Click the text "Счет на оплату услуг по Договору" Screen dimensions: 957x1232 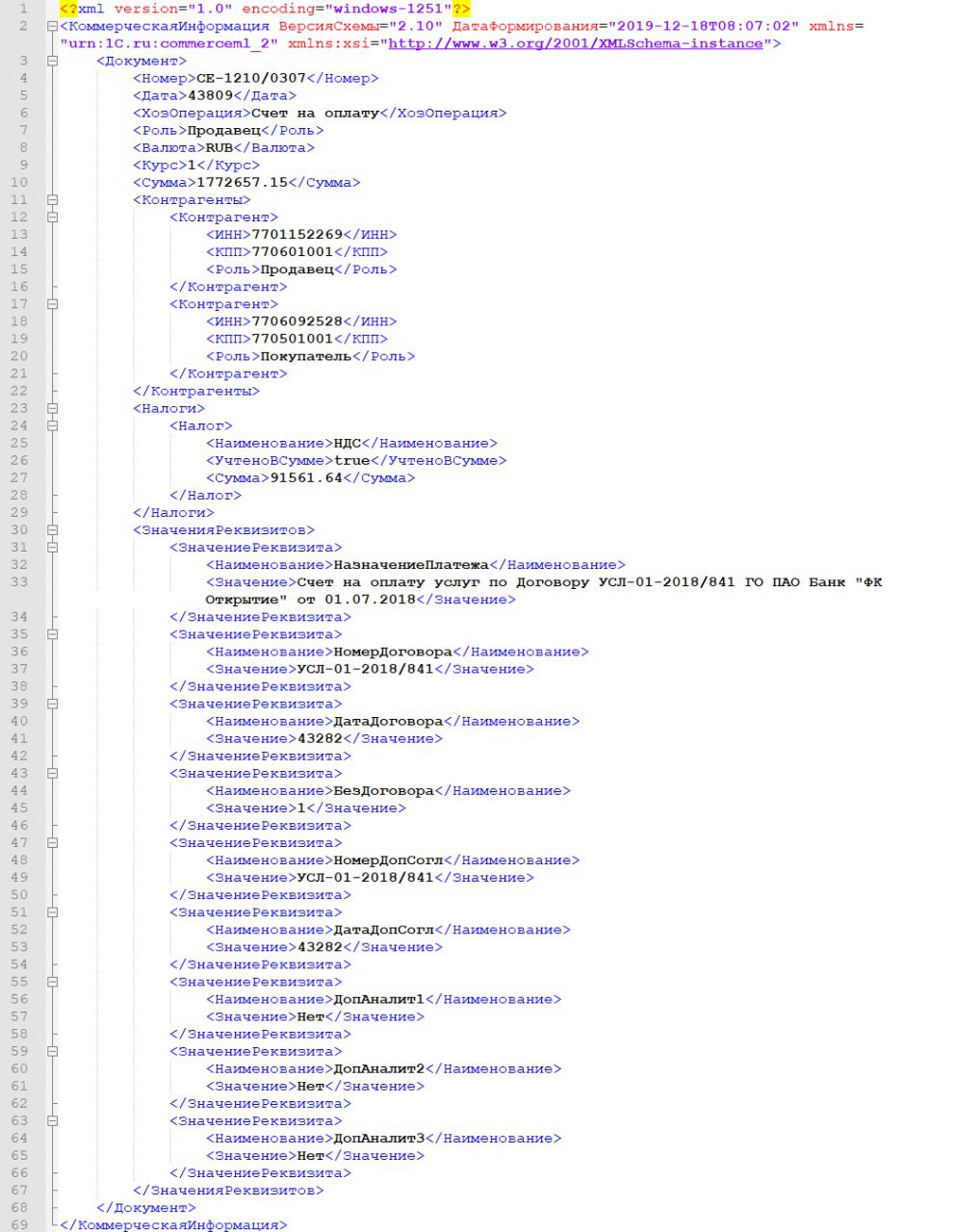[443, 582]
